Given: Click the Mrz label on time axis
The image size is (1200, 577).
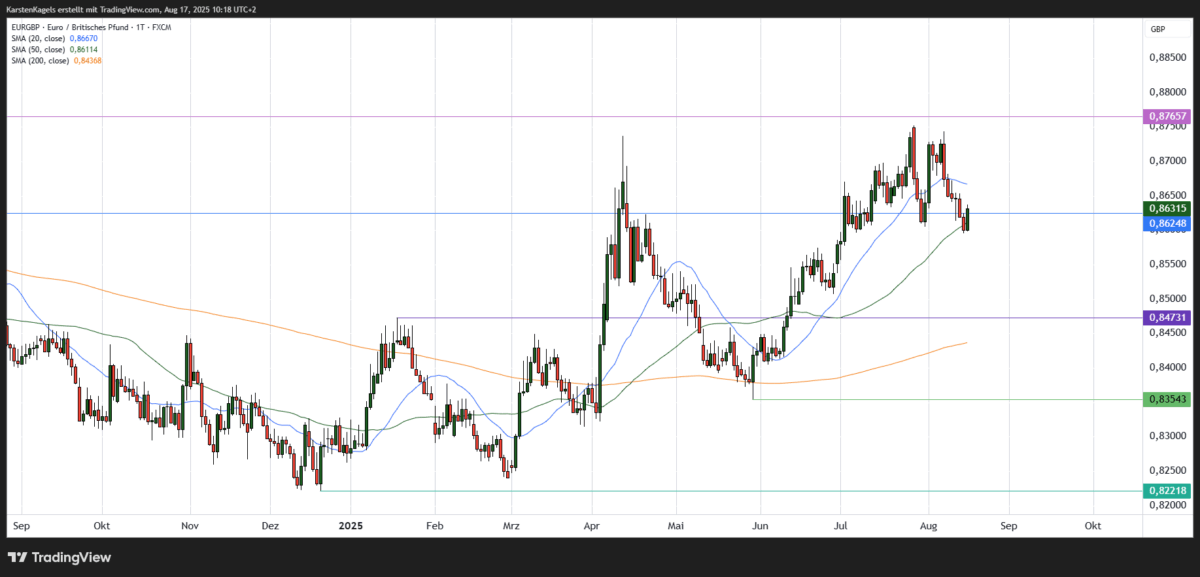Looking at the screenshot, I should [x=511, y=524].
